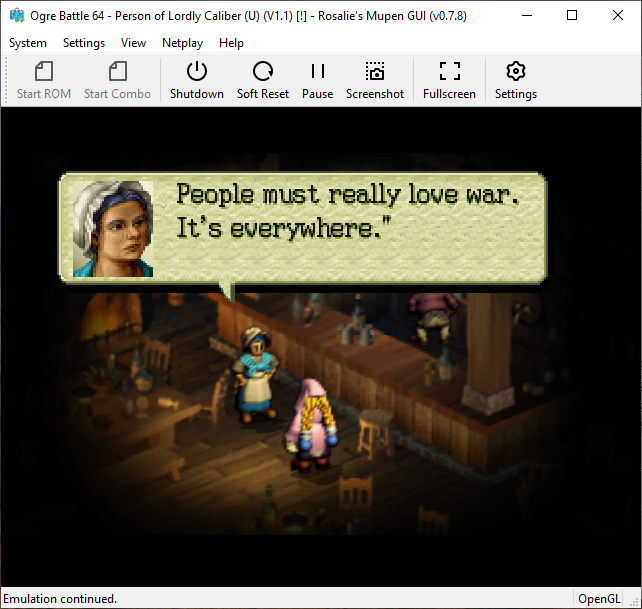This screenshot has width=642, height=609.
Task: Click the window resize grip at corner
Action: click(x=635, y=602)
